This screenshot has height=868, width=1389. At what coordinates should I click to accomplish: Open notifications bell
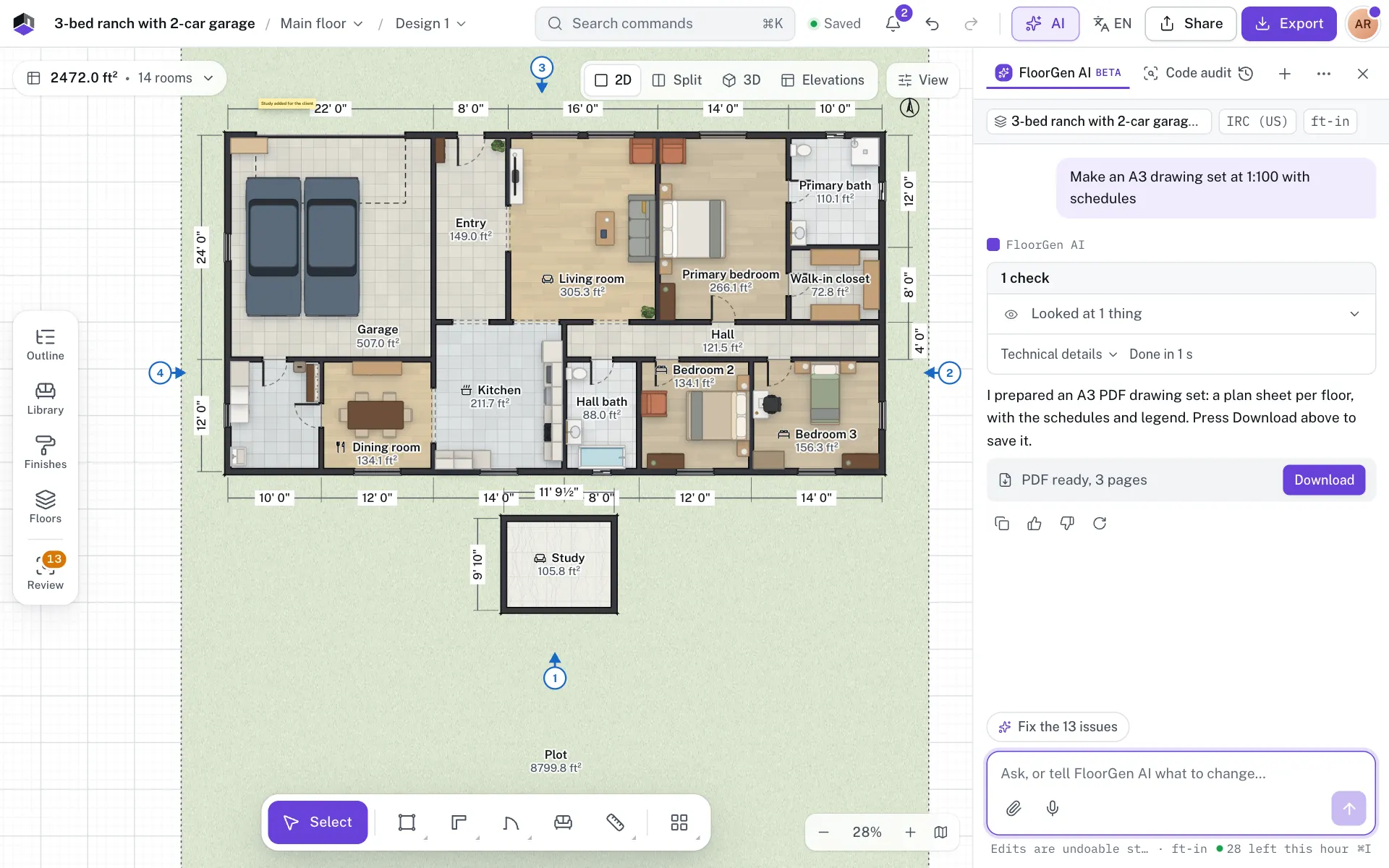[893, 24]
